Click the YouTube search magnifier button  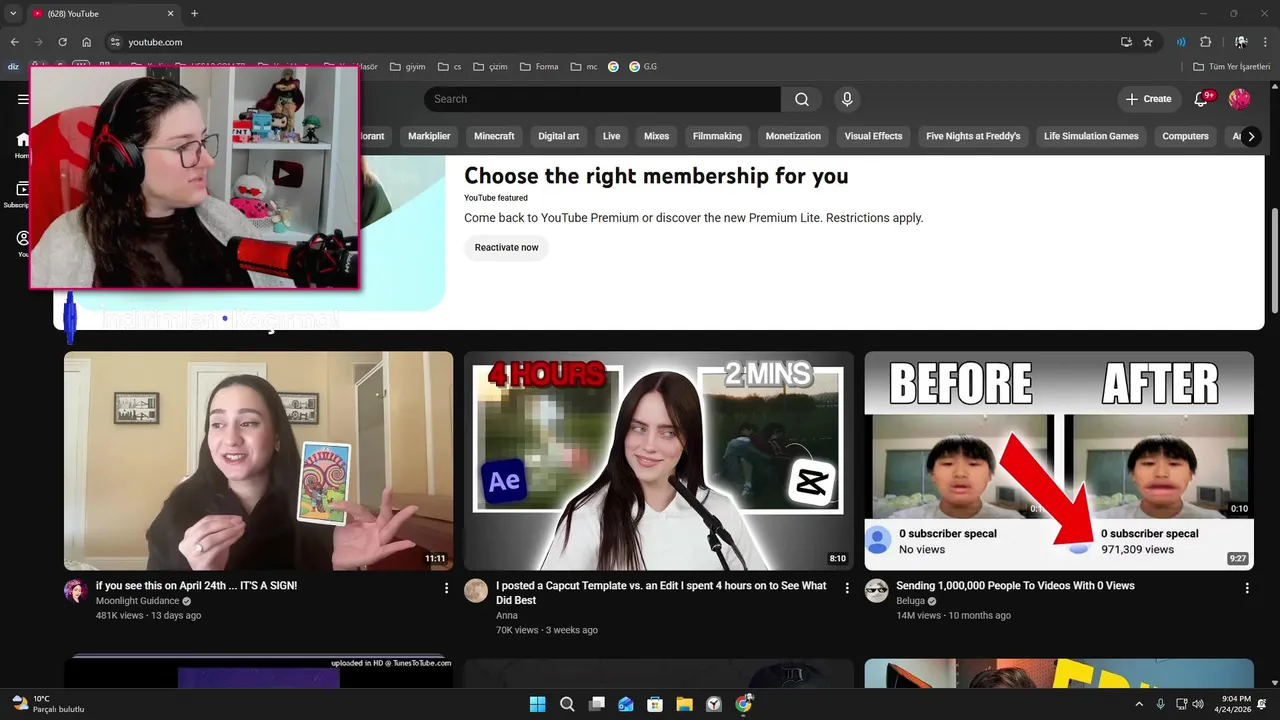point(801,99)
